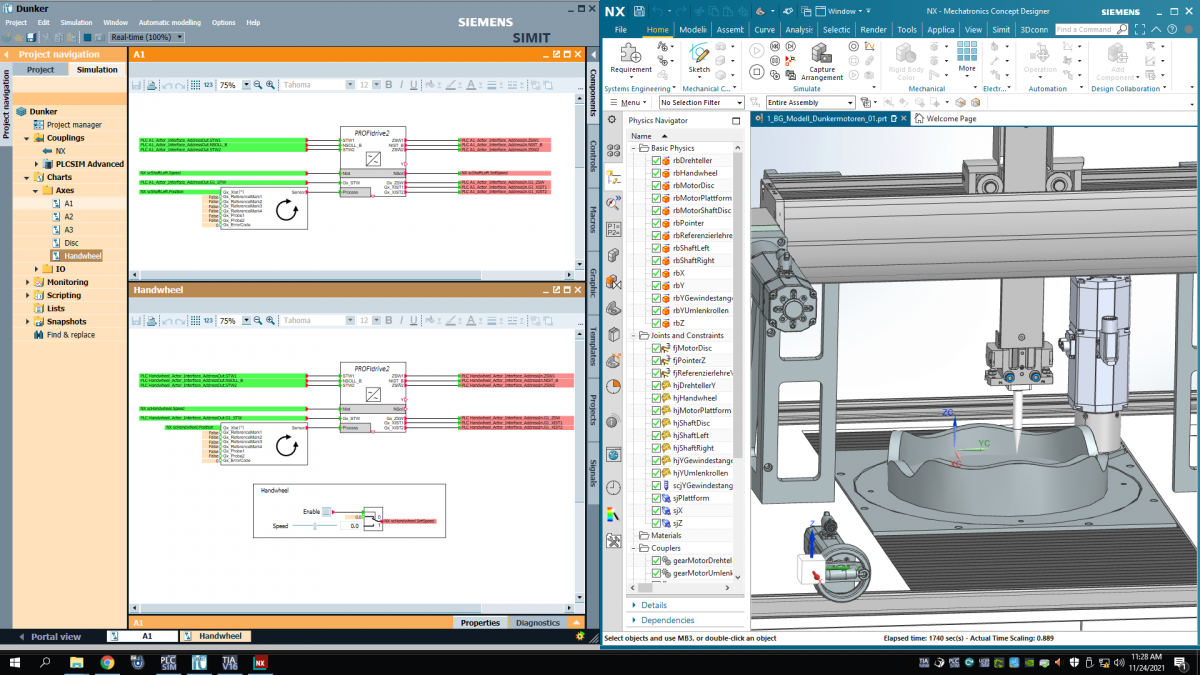Toggle checkbox for fjMotorDisc
Viewport: 1200px width, 675px height.
click(656, 348)
